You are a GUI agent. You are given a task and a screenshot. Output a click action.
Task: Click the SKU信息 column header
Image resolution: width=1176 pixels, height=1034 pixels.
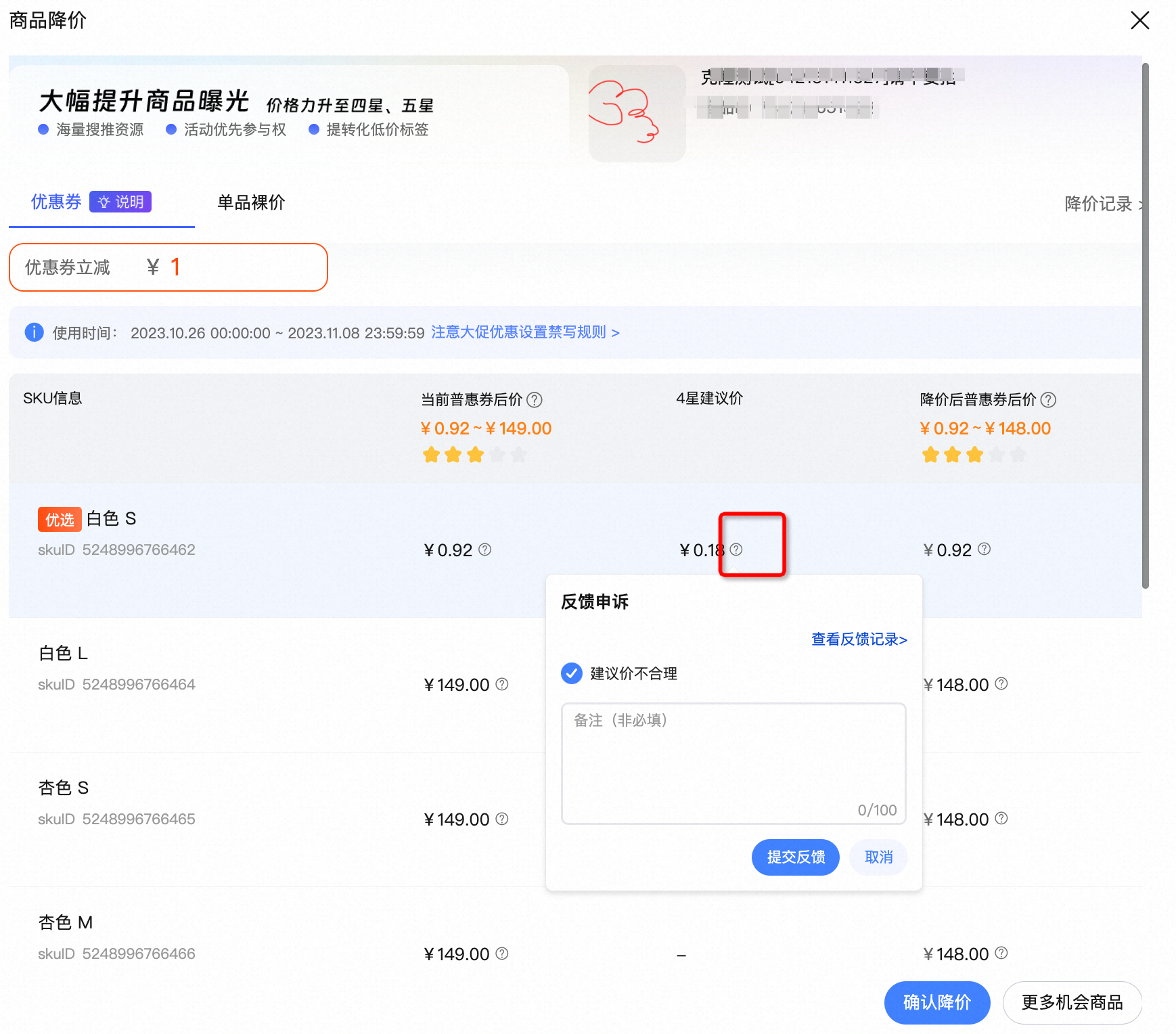[x=53, y=399]
